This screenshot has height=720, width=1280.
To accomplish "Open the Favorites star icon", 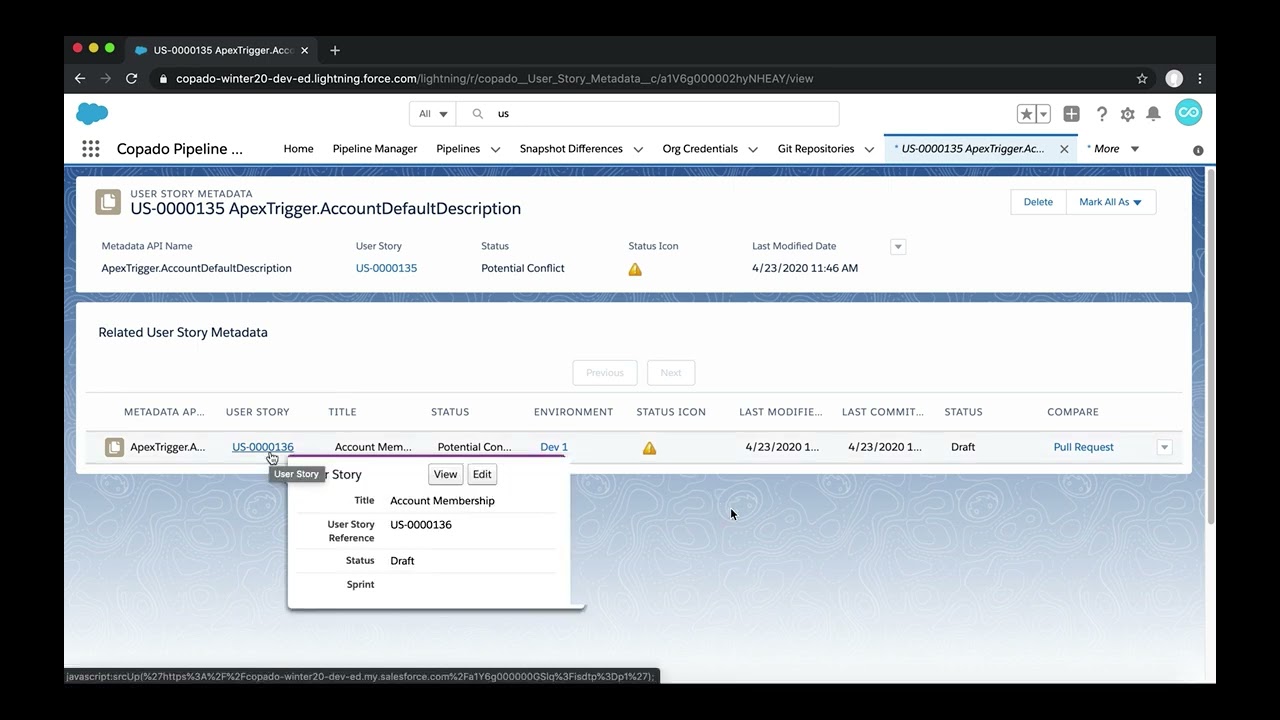I will pyautogui.click(x=1027, y=114).
